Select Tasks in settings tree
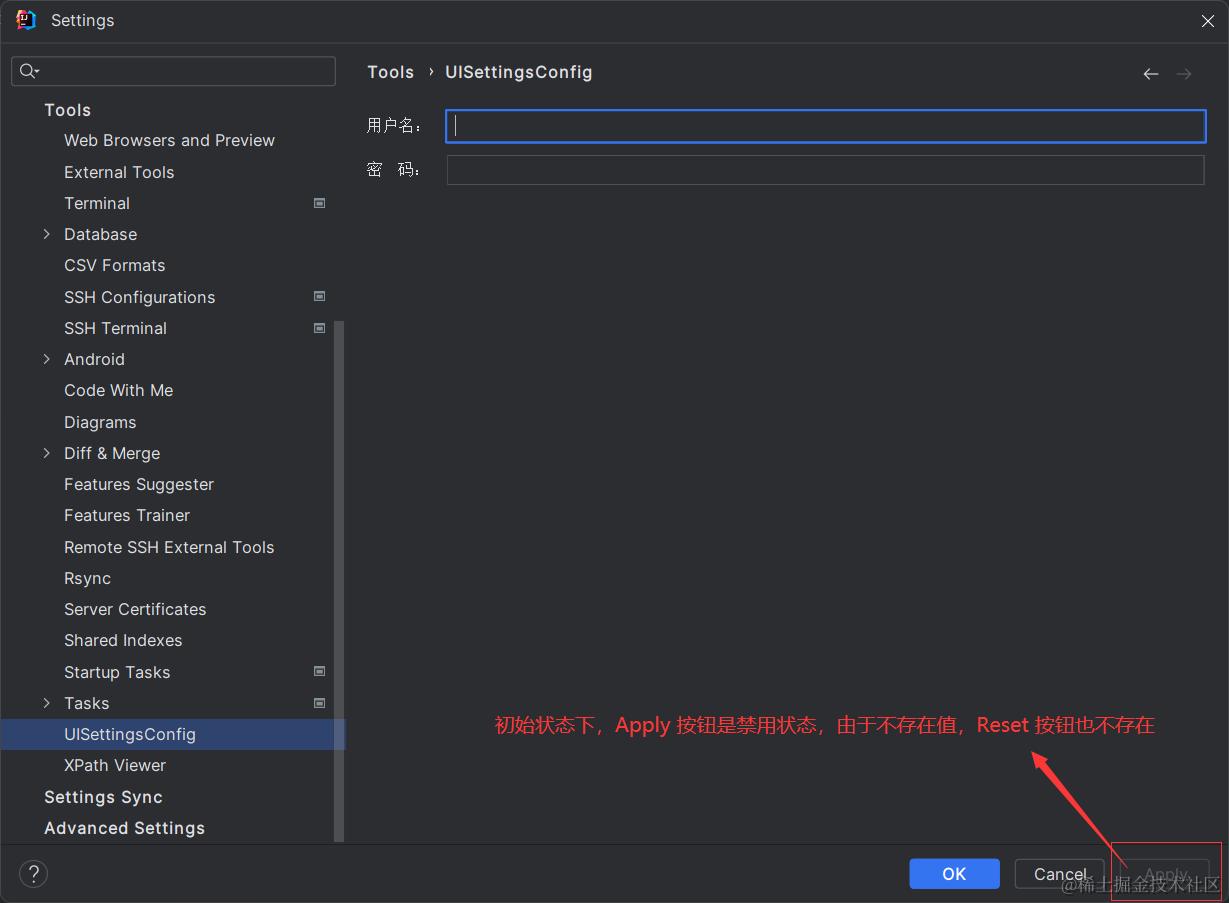The width and height of the screenshot is (1229, 903). (x=86, y=703)
